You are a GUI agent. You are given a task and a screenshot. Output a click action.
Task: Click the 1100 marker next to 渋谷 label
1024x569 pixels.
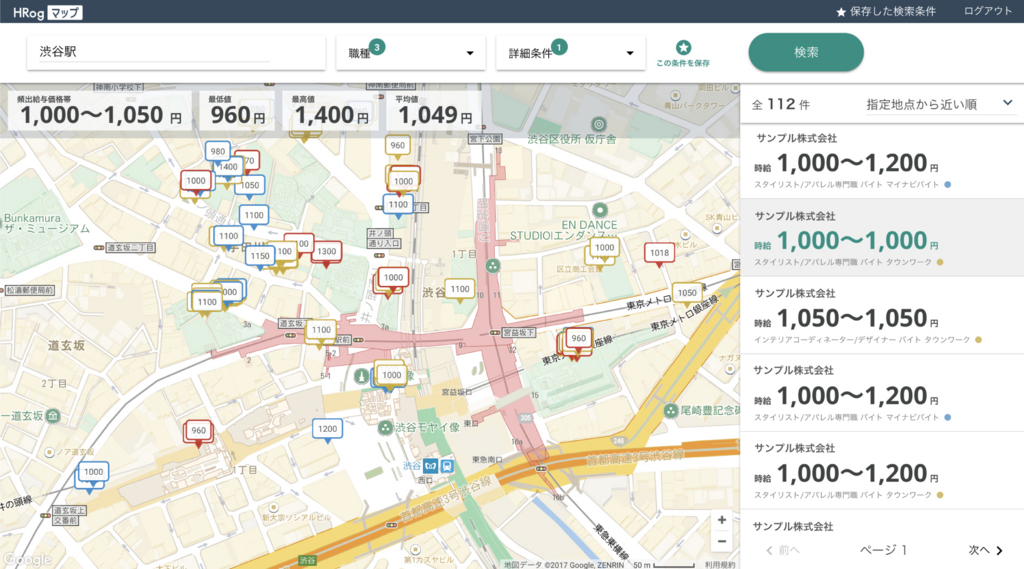(460, 290)
